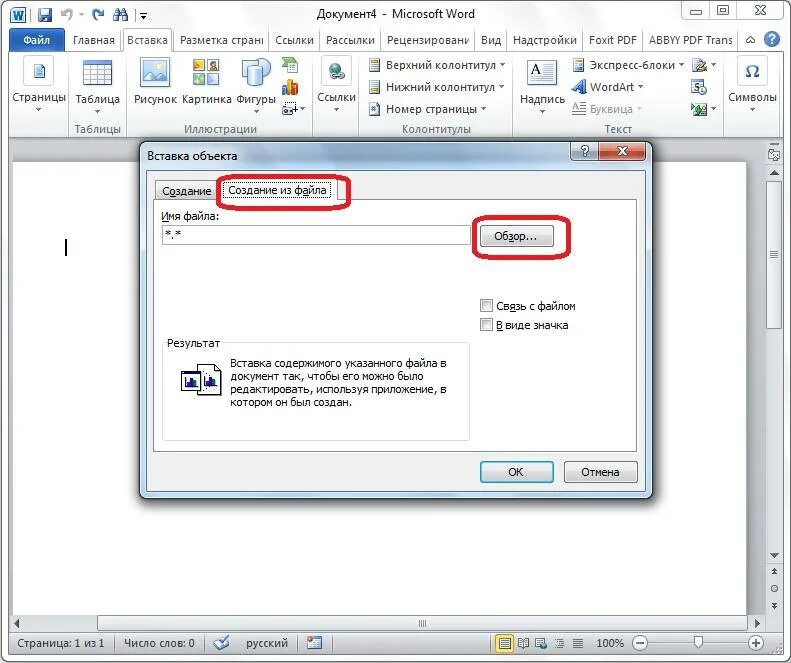Viewport: 791px width, 663px height.
Task: Click Отмена to cancel dialog
Action: pyautogui.click(x=600, y=472)
